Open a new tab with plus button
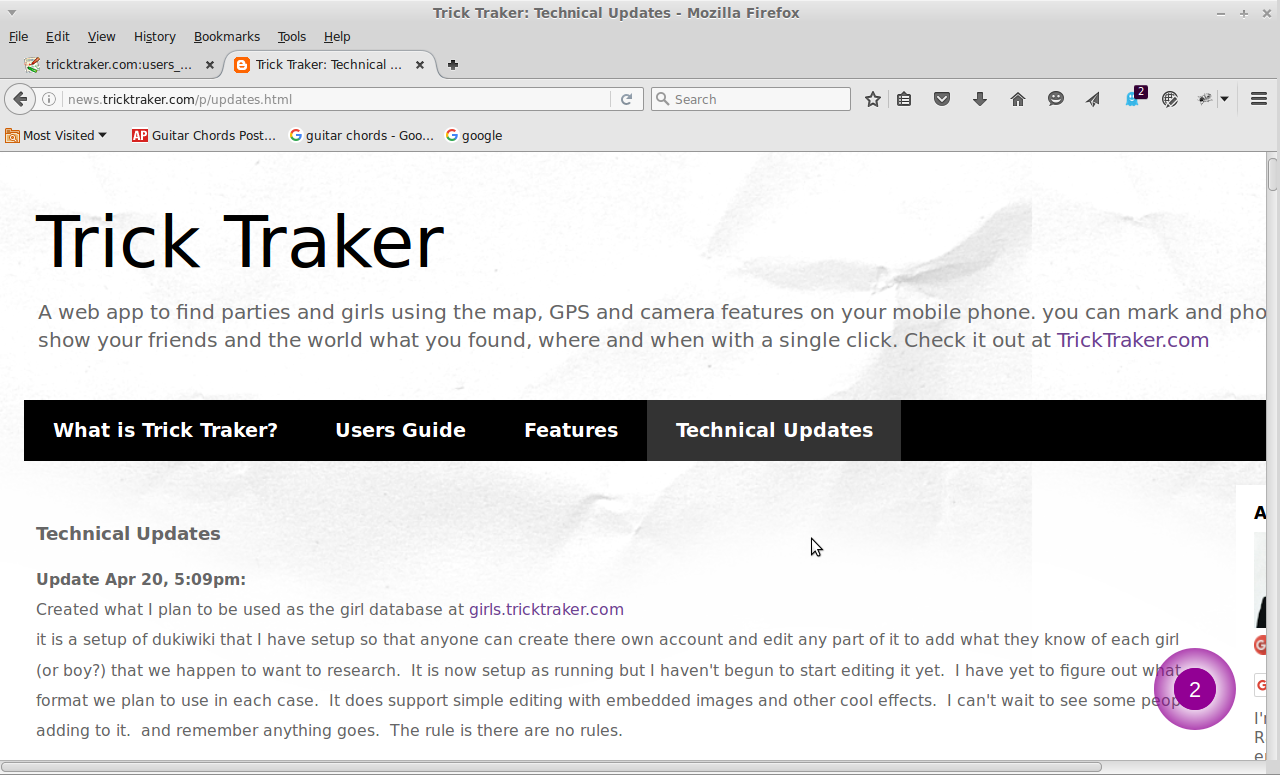This screenshot has width=1280, height=775. 453,64
